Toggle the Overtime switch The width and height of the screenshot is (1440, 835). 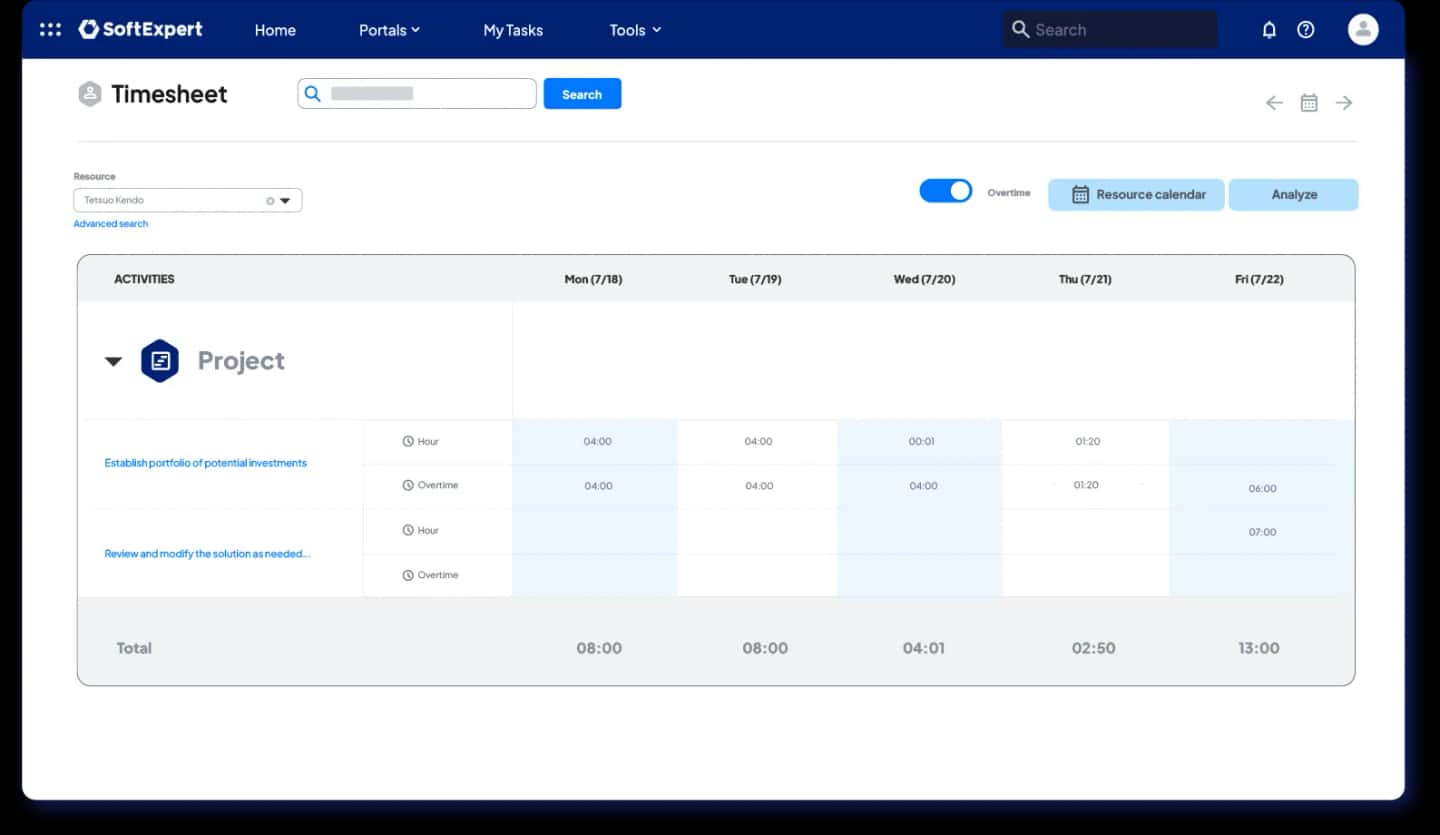point(946,191)
